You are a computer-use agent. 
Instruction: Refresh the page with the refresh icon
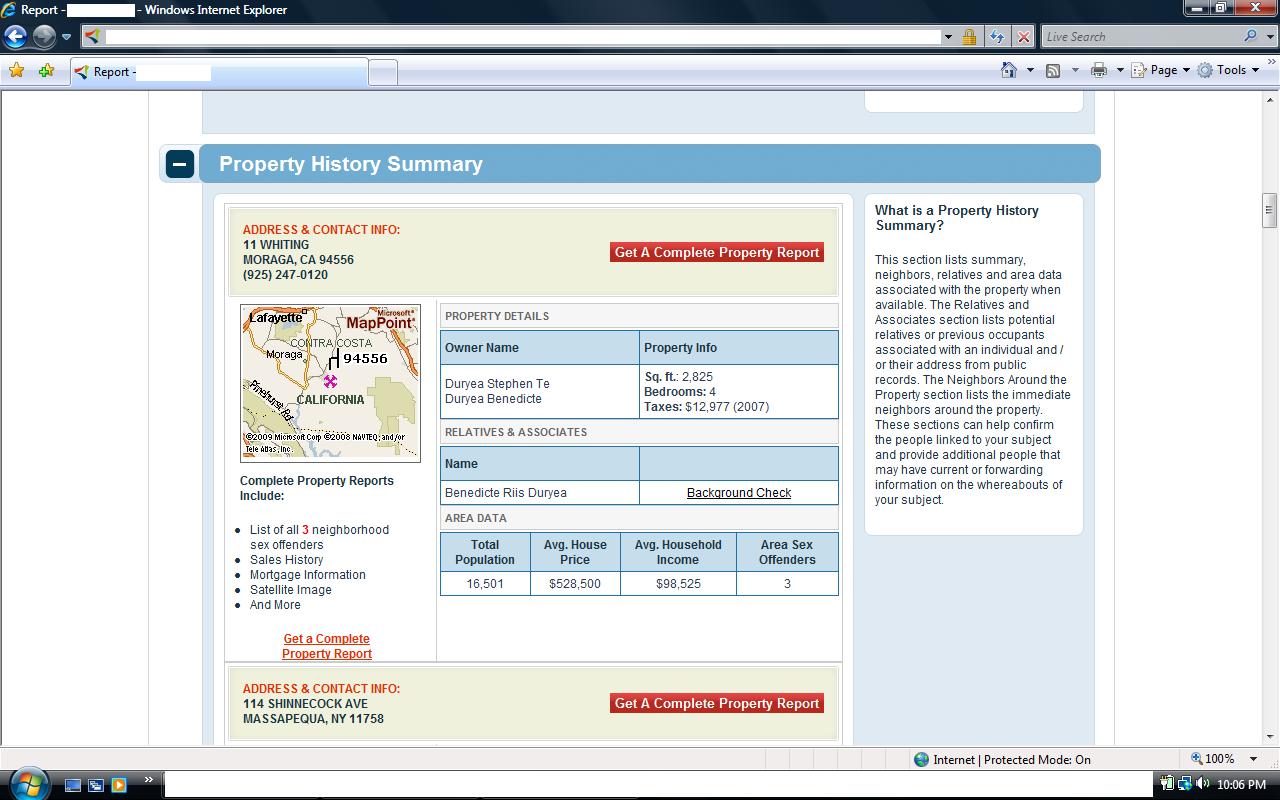(x=997, y=37)
